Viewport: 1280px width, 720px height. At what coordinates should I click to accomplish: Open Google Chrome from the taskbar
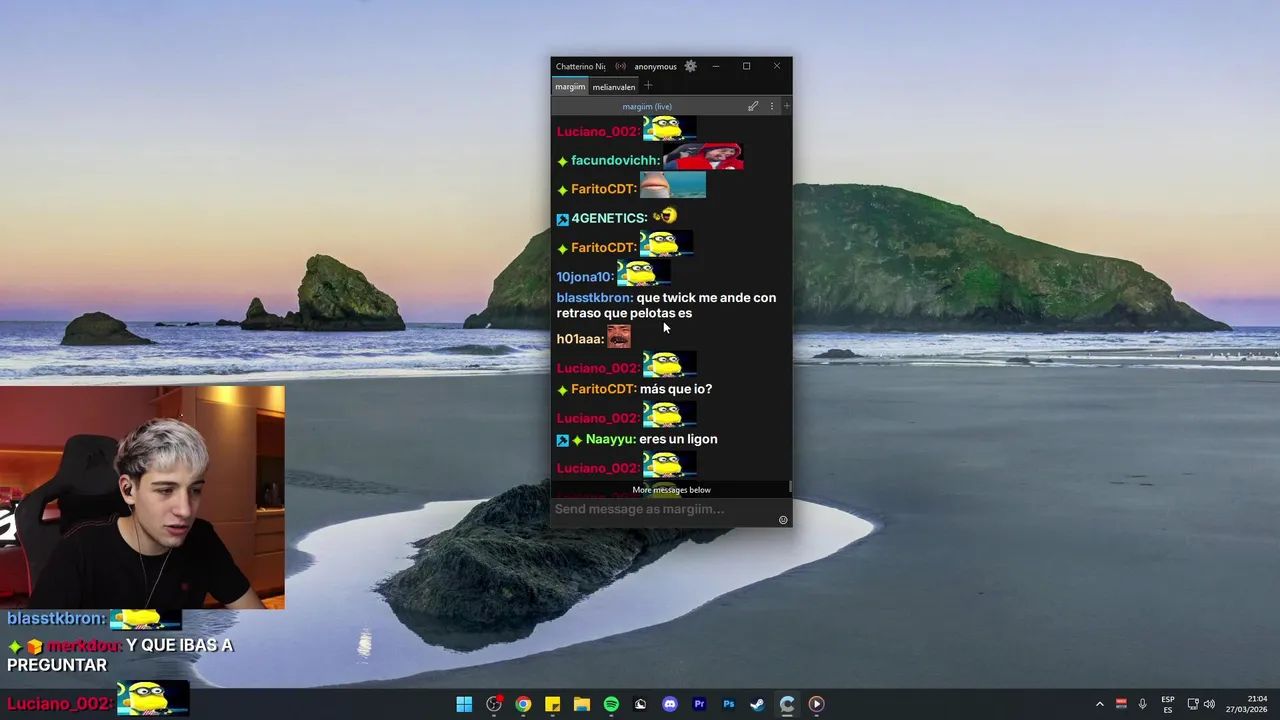coord(523,704)
